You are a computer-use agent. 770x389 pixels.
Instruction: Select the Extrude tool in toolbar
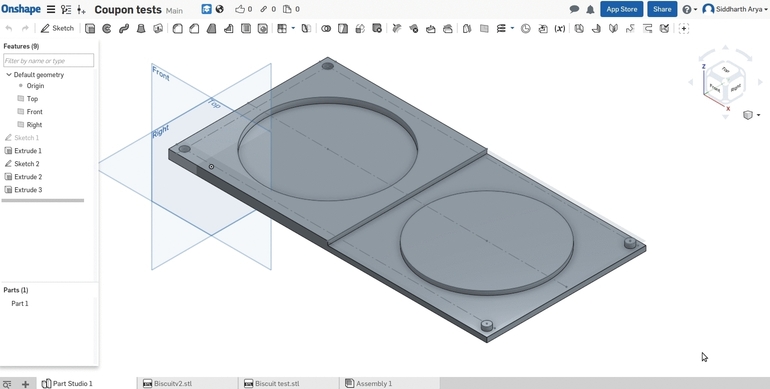click(90, 28)
